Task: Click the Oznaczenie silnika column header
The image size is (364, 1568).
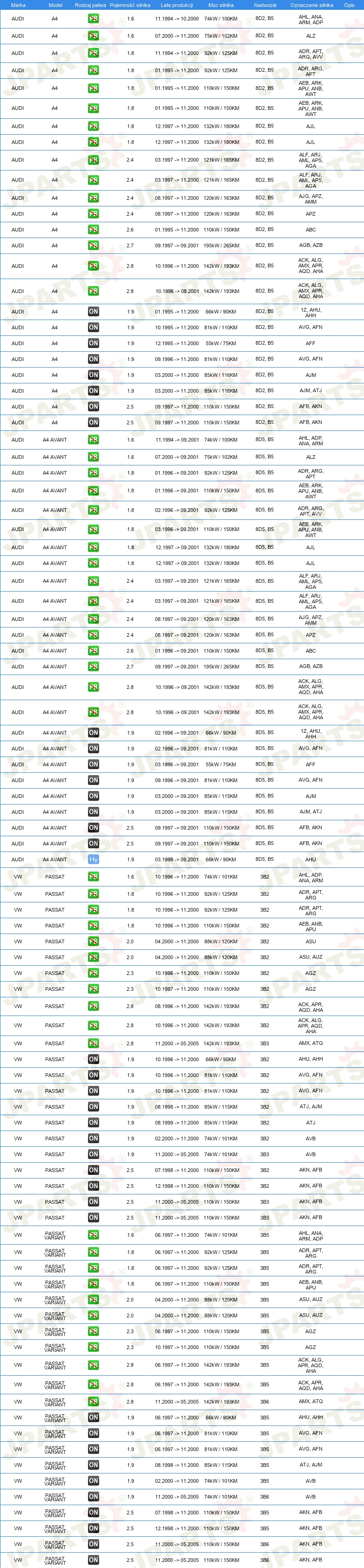Action: point(312,5)
